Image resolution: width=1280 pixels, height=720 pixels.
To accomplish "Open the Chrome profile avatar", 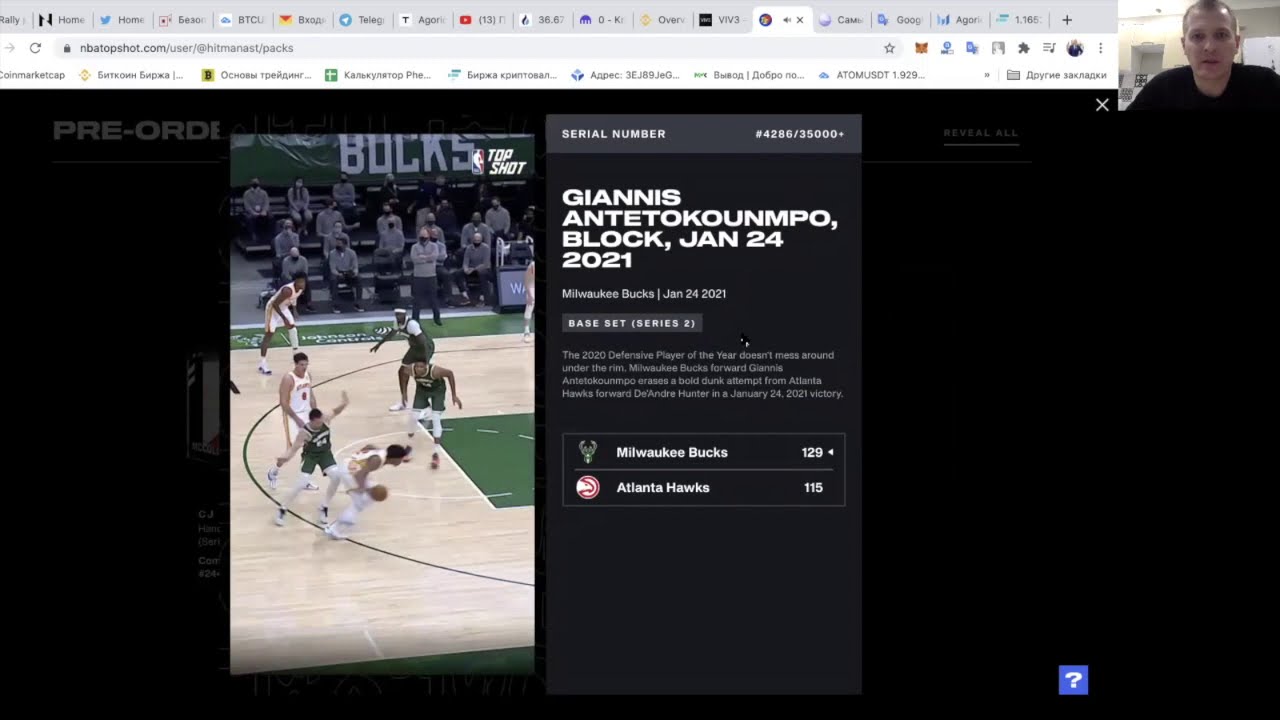I will 1075,48.
